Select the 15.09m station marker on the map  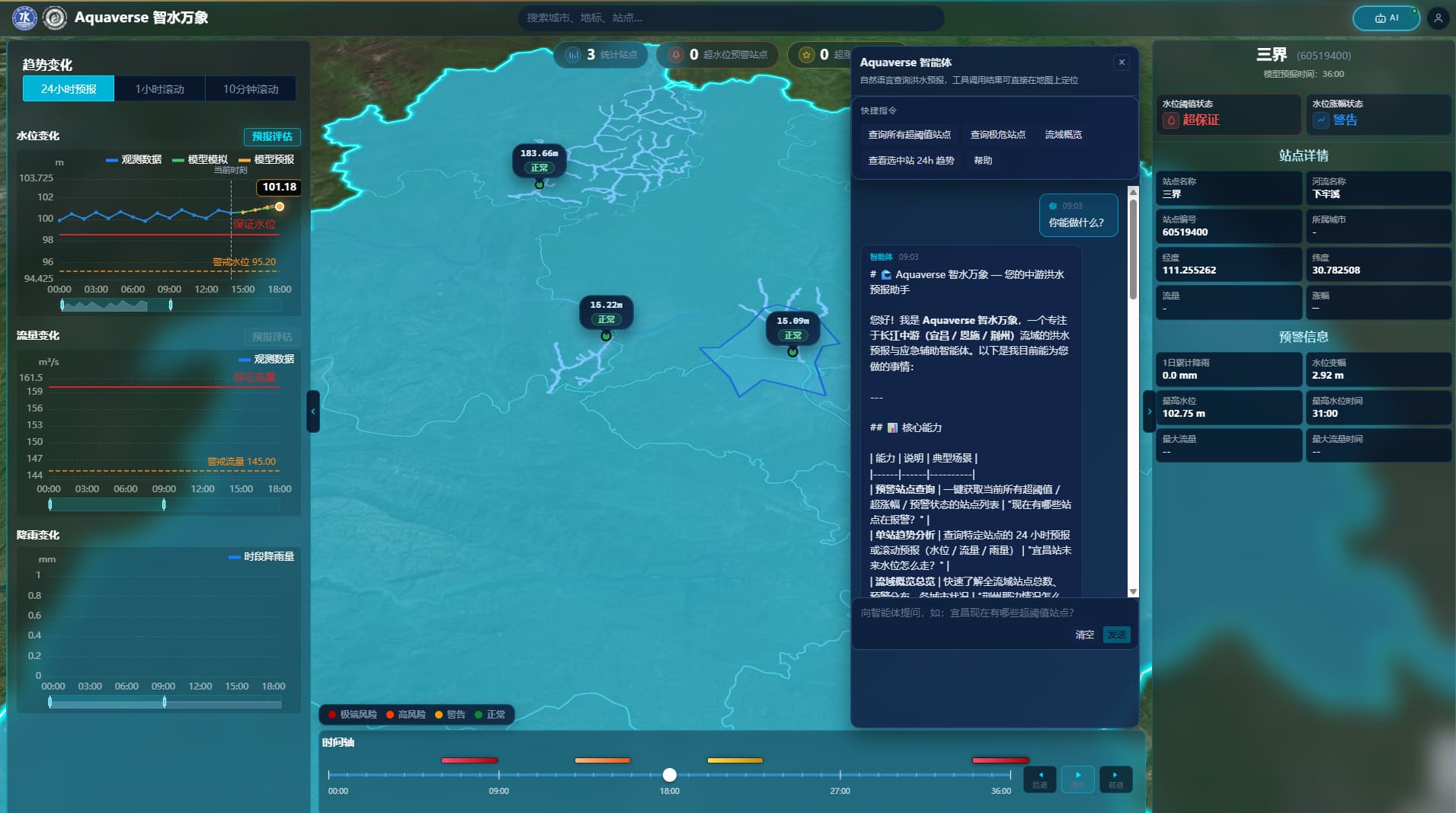click(793, 328)
